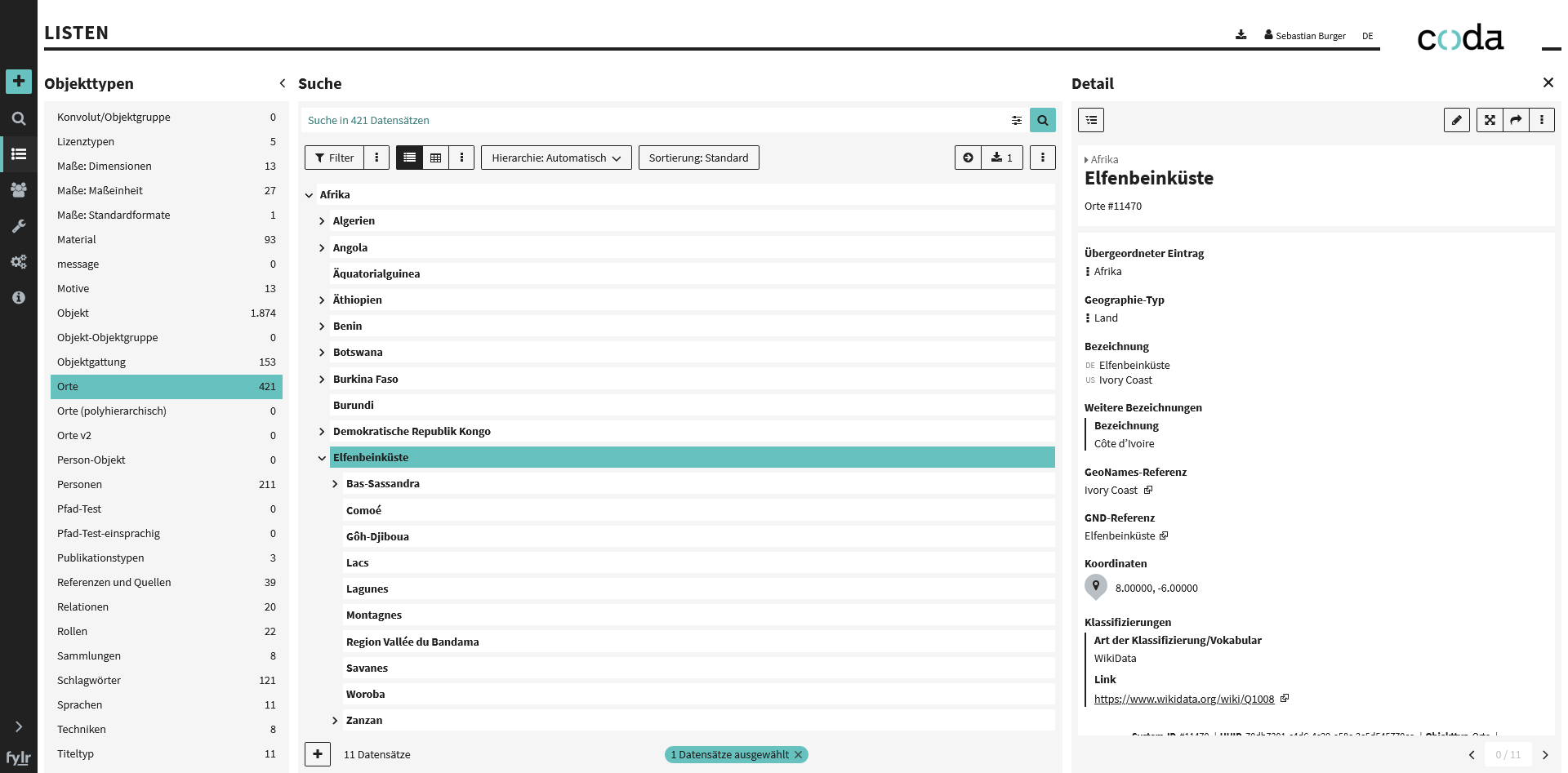Screen dimensions: 1568x773
Task: Select Schlagwörter object type
Action: (89, 680)
